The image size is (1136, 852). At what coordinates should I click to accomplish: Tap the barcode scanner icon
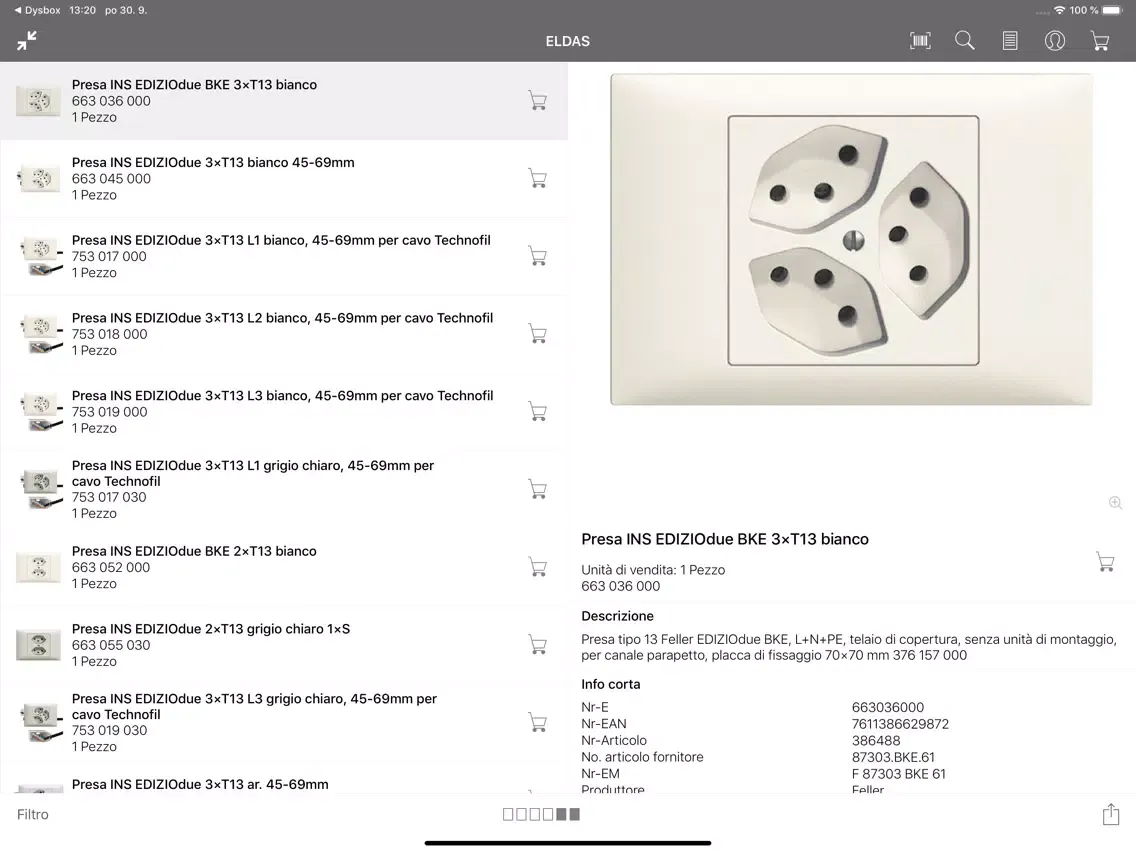[920, 41]
